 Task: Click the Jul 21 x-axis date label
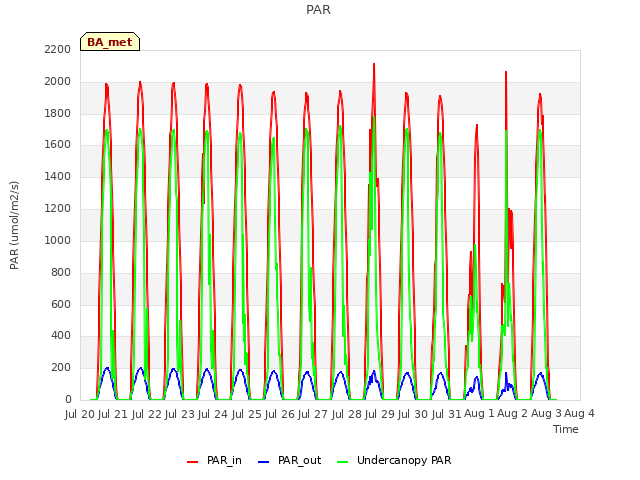[x=113, y=414]
